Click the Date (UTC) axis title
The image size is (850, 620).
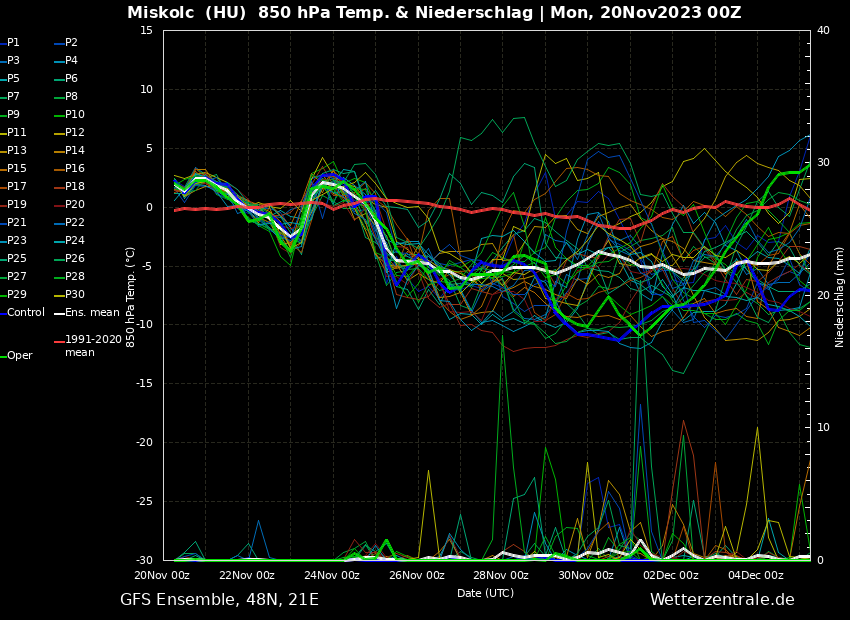point(485,593)
